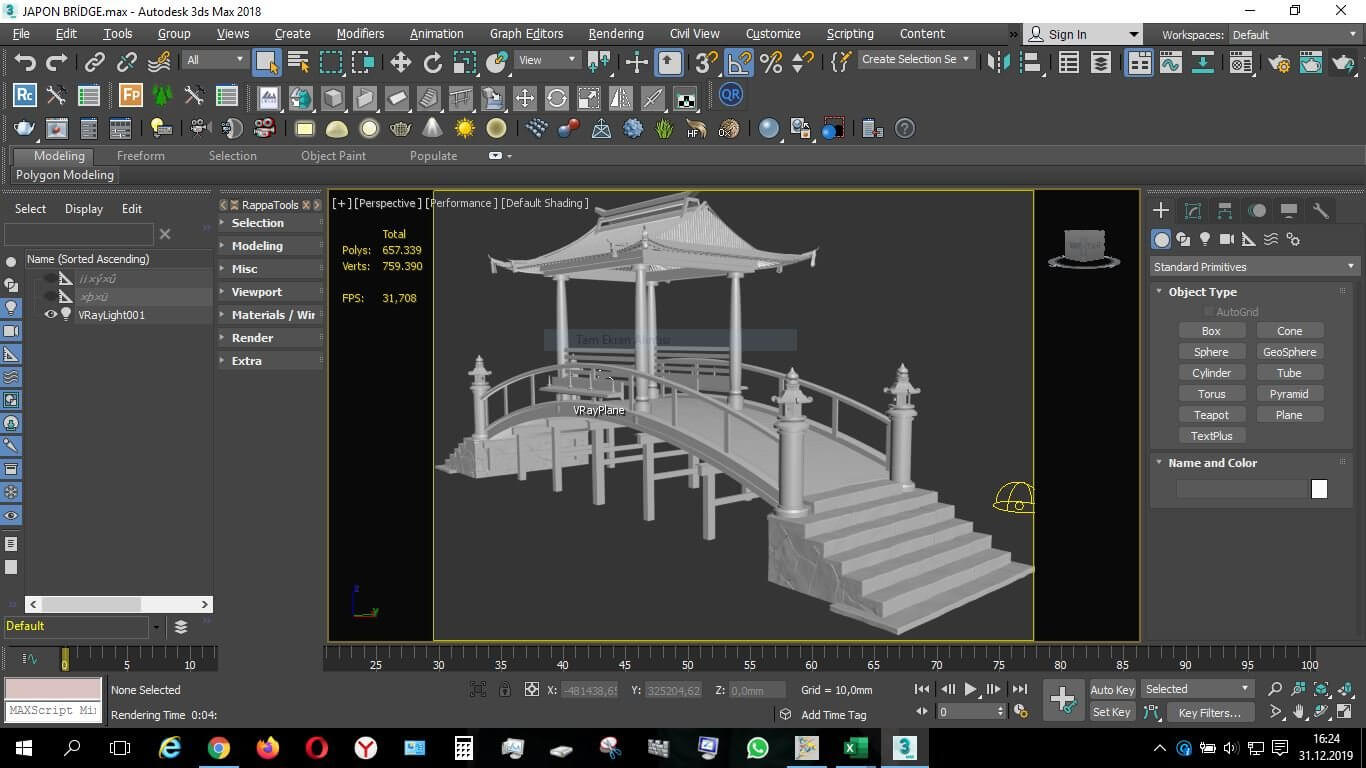The height and width of the screenshot is (768, 1366).
Task: Click the Undo arrow icon
Action: click(x=24, y=62)
